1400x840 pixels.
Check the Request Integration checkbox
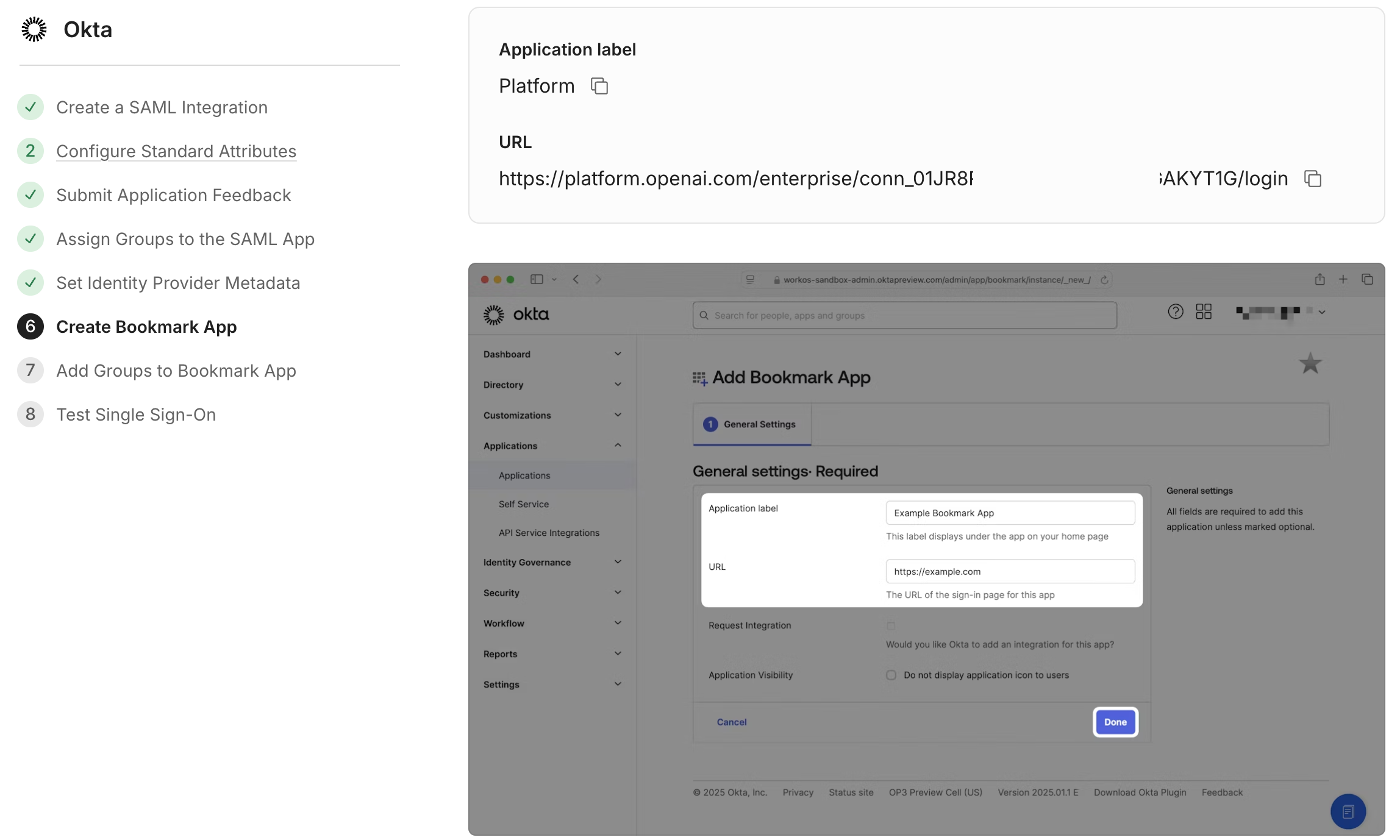tap(891, 625)
